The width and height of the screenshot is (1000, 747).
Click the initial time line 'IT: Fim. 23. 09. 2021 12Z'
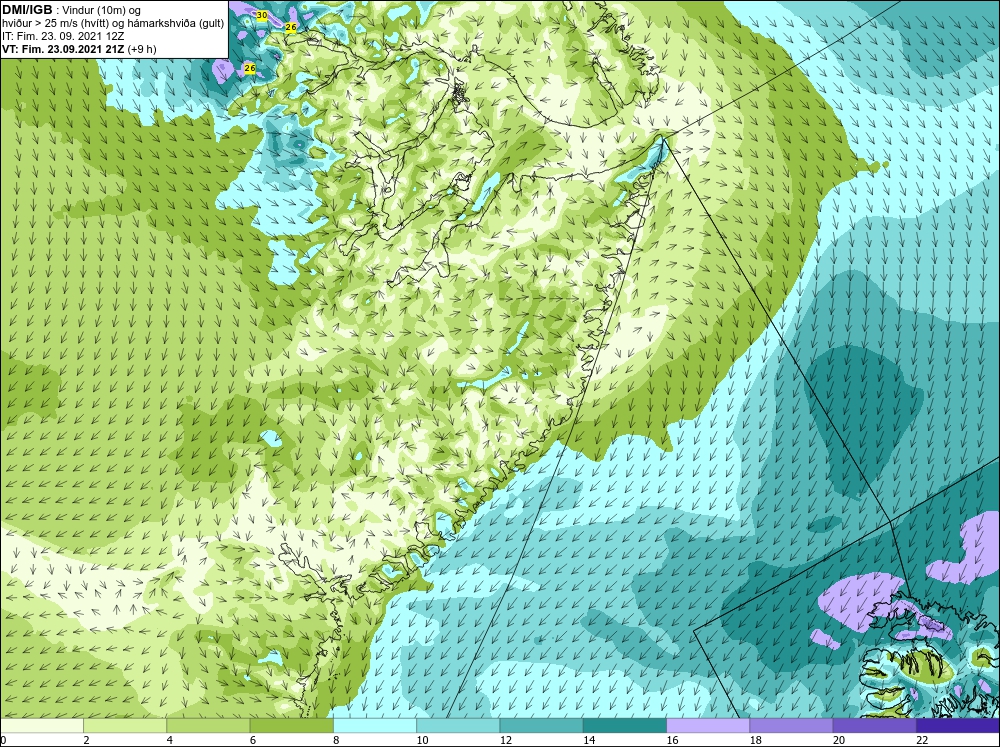tap(63, 36)
